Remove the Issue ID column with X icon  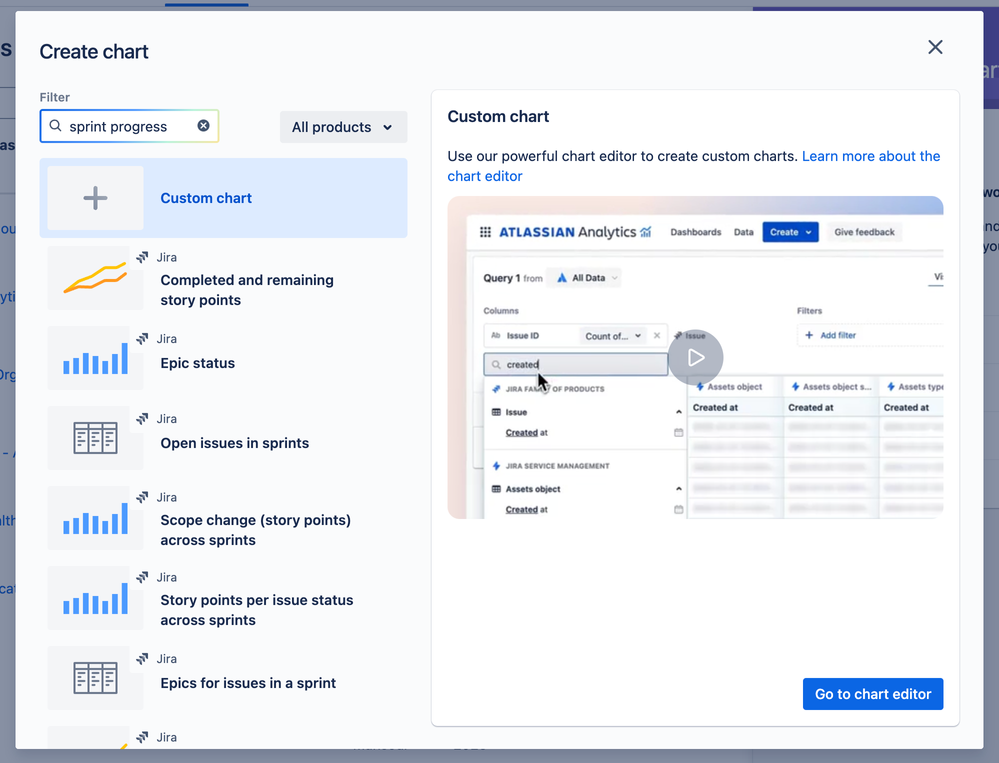click(x=657, y=335)
